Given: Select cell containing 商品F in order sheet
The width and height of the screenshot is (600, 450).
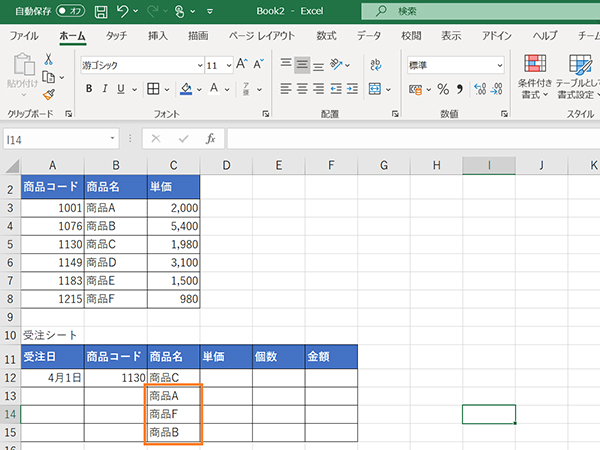Looking at the screenshot, I should [172, 414].
